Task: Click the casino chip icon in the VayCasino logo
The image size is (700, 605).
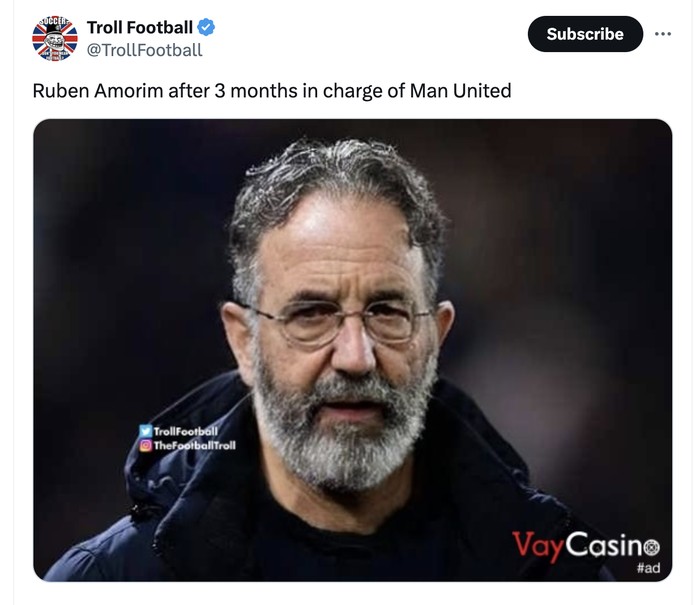Action: pos(652,546)
